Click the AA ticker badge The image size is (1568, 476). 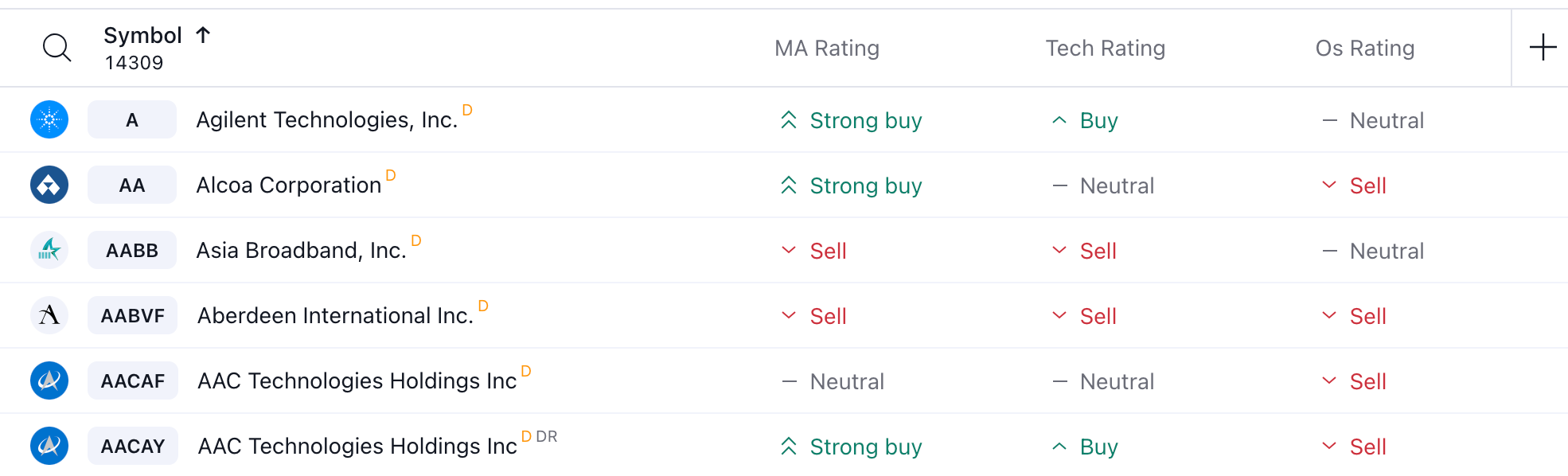pos(132,185)
